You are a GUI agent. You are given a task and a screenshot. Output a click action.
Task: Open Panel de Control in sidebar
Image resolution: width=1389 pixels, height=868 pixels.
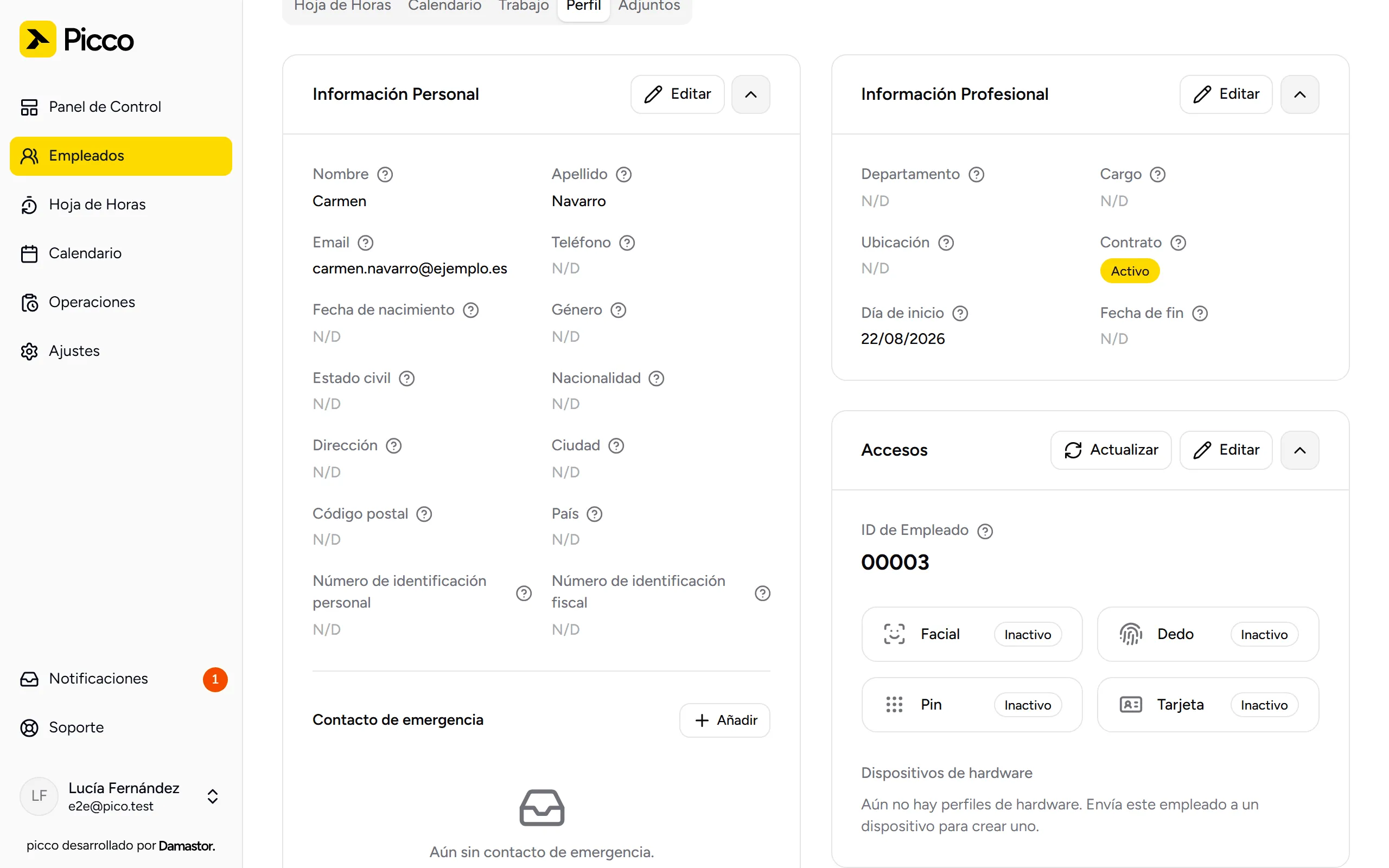point(120,107)
